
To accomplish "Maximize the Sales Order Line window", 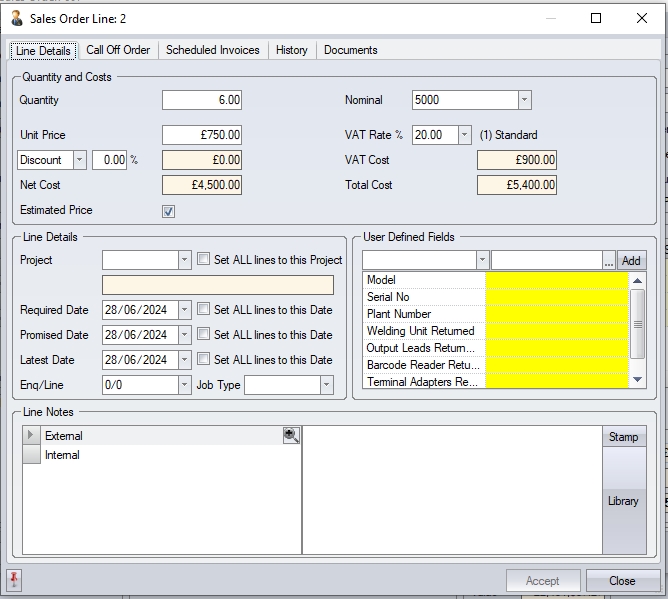I will click(x=596, y=18).
